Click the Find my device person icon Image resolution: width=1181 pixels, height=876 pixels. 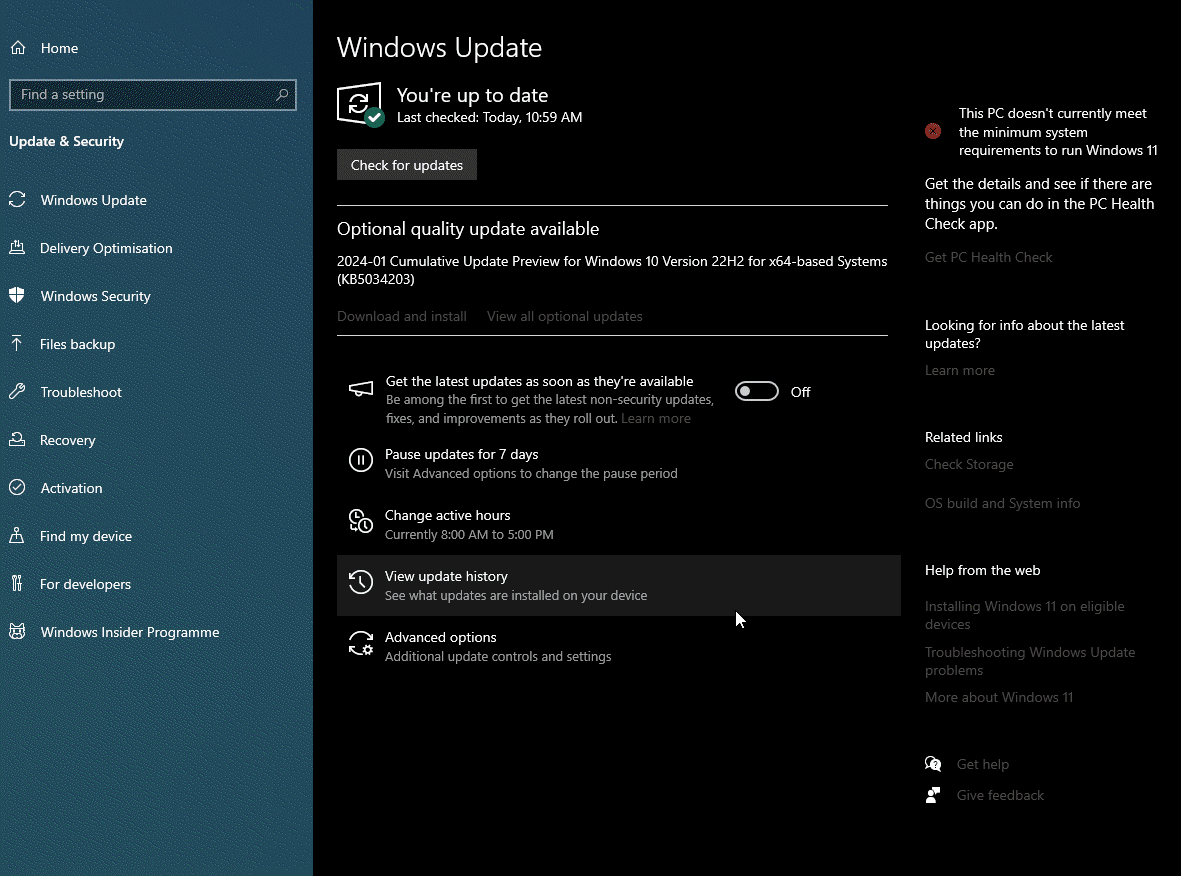[17, 536]
